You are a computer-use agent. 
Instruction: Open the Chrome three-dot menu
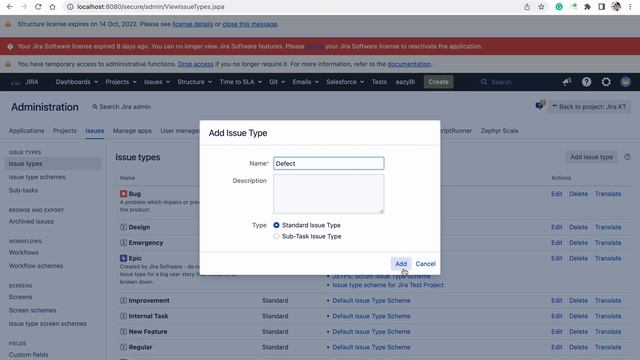click(x=630, y=7)
